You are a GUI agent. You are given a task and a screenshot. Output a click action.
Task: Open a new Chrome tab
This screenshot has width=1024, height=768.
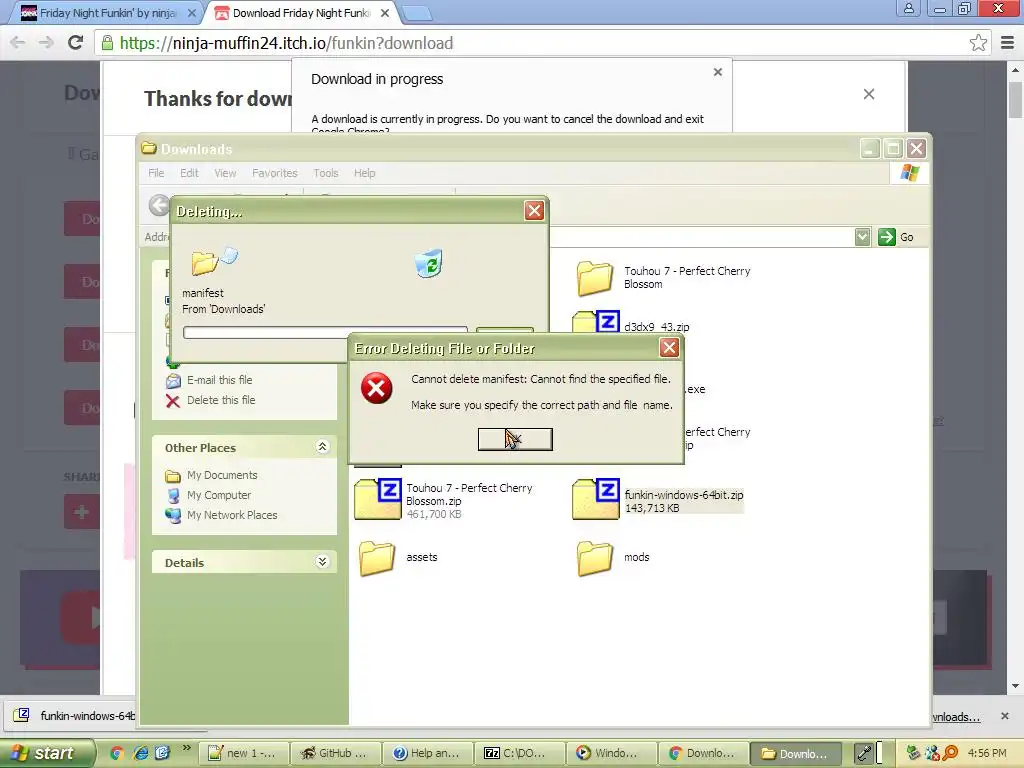click(x=416, y=13)
